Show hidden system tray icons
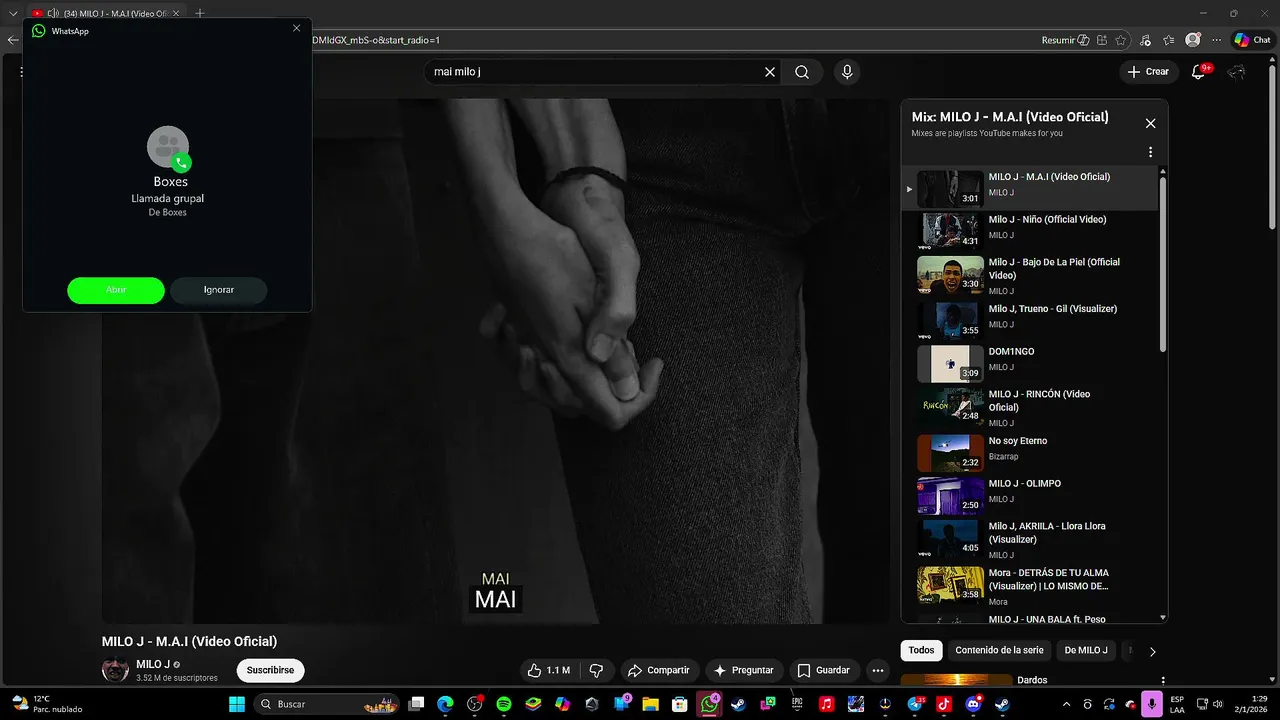Screen dimensions: 1280x720 pyautogui.click(x=1068, y=704)
